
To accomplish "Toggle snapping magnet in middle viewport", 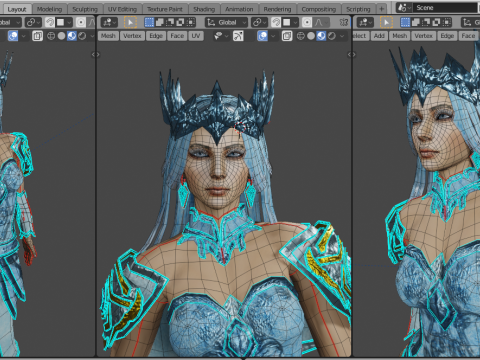I will [276, 22].
